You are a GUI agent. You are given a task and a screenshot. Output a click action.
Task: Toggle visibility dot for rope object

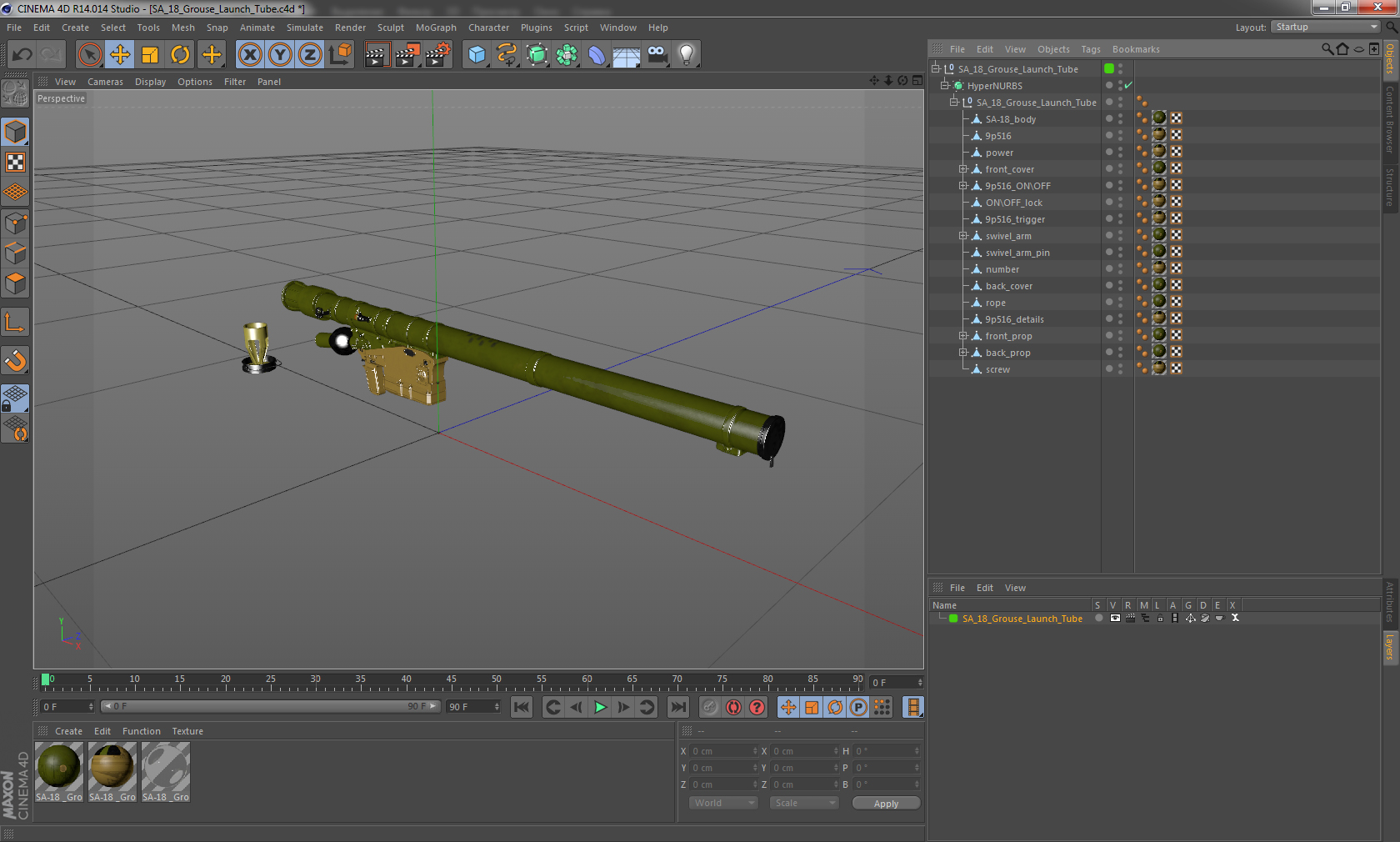pyautogui.click(x=1109, y=302)
